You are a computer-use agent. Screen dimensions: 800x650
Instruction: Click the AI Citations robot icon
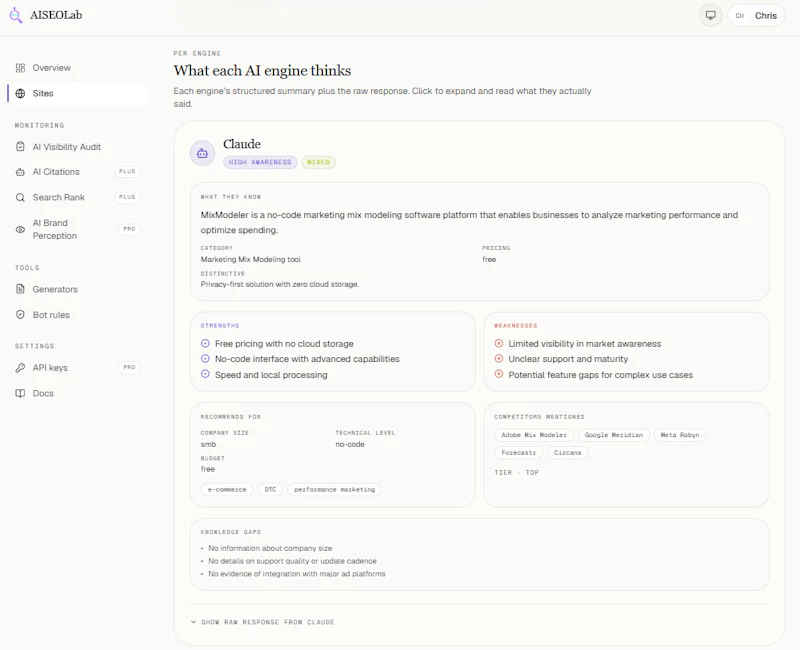[x=20, y=172]
